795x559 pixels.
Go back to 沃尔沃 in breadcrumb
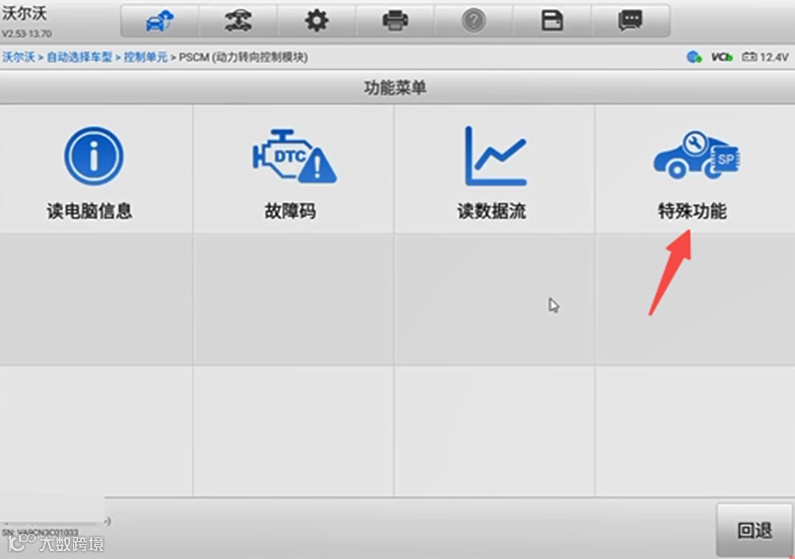(x=18, y=57)
